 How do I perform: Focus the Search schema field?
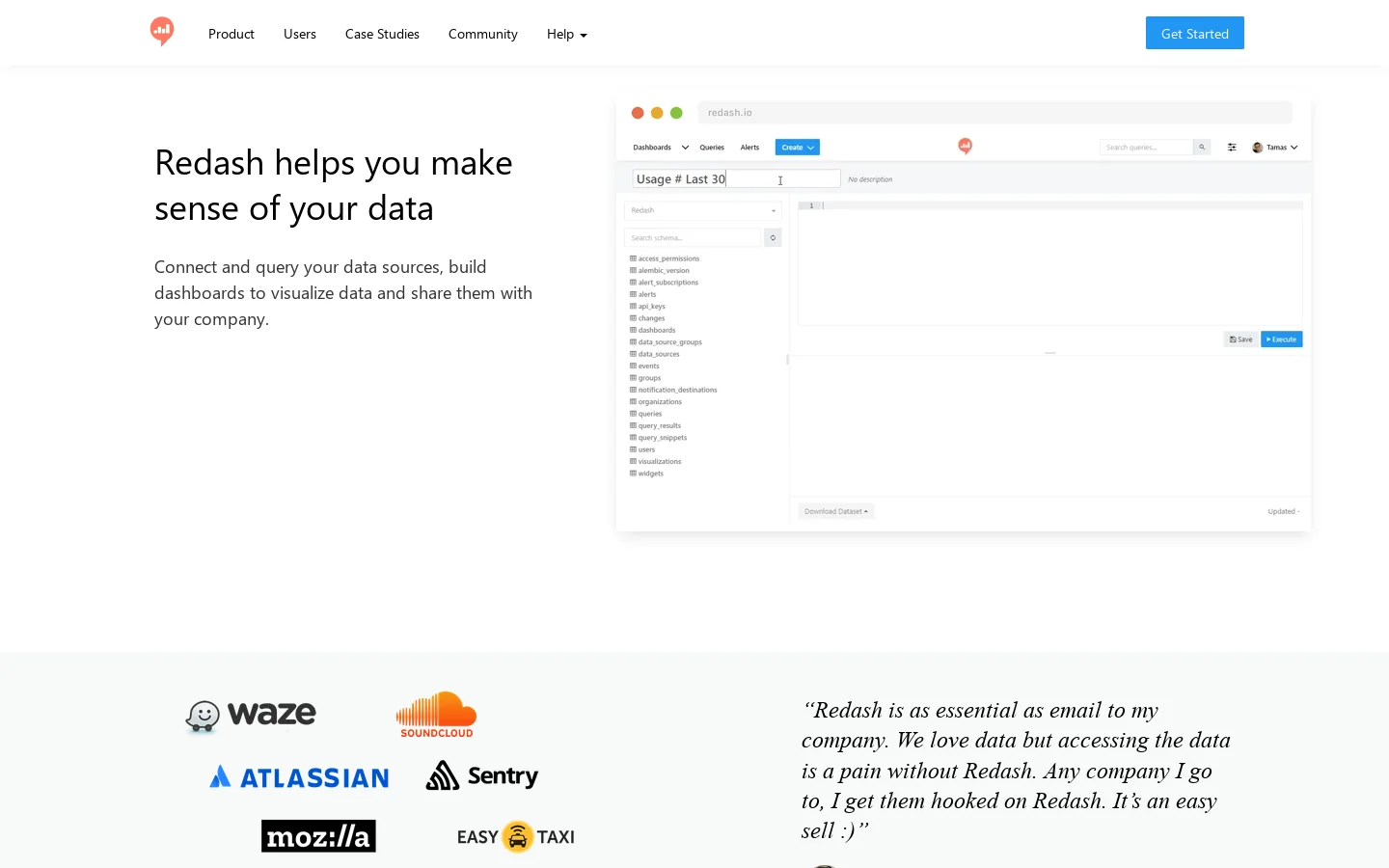tap(693, 237)
